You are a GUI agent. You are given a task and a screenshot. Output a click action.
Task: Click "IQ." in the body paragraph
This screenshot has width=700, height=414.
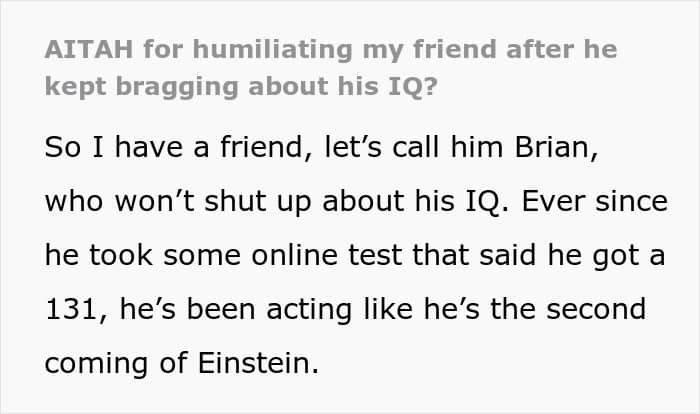[x=457, y=201]
